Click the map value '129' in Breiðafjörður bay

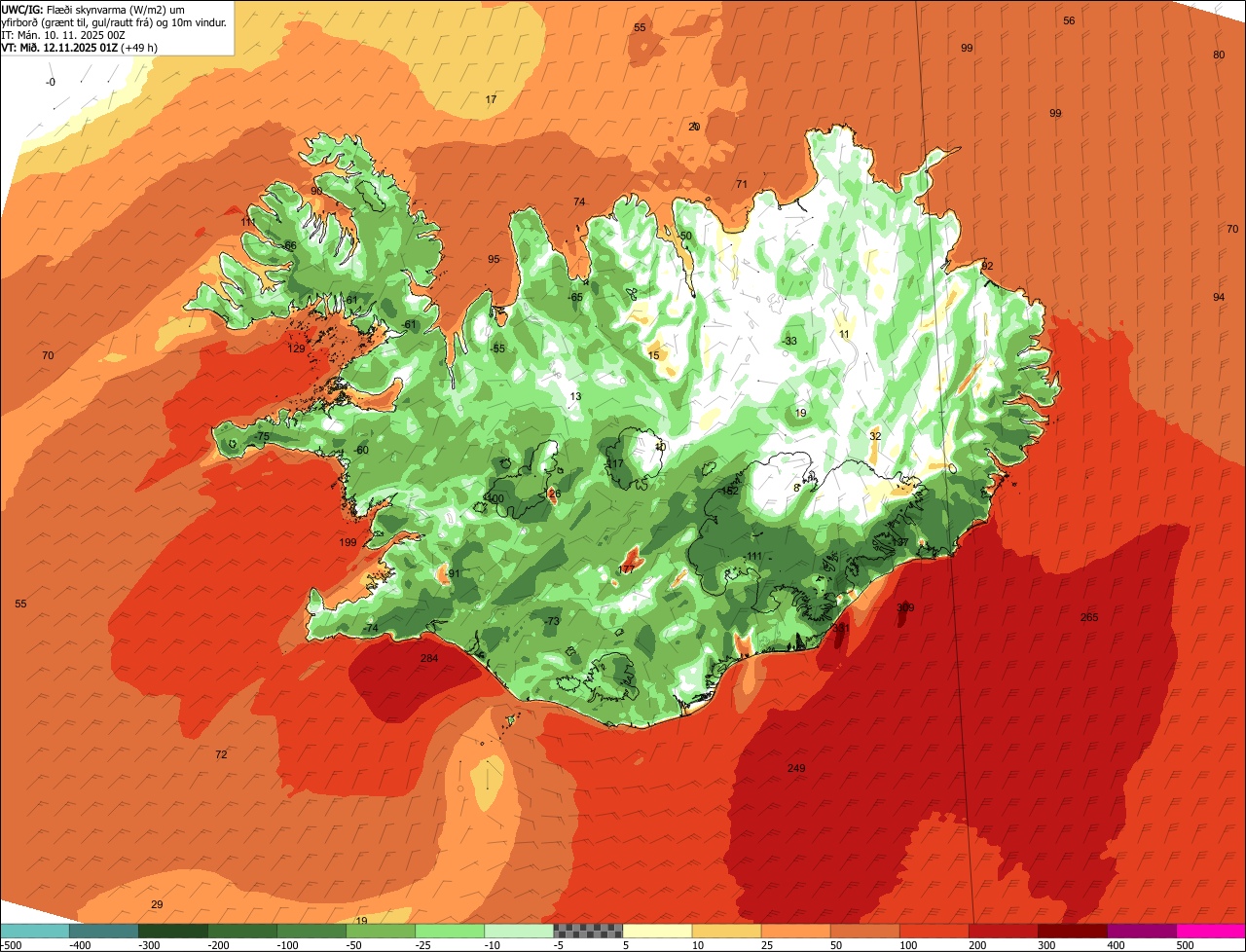point(296,348)
